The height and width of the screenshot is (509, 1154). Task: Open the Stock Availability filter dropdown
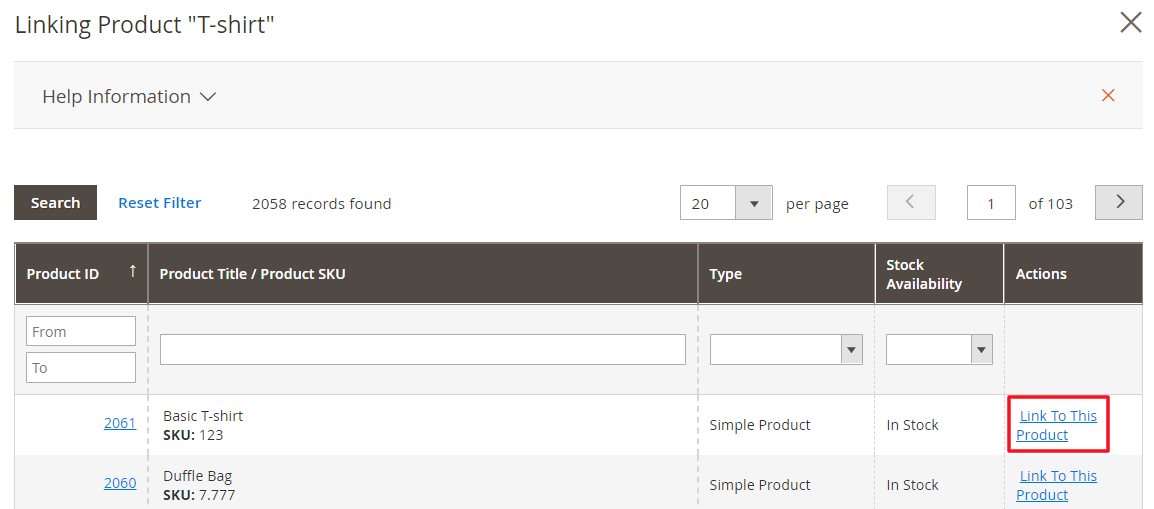tap(938, 349)
